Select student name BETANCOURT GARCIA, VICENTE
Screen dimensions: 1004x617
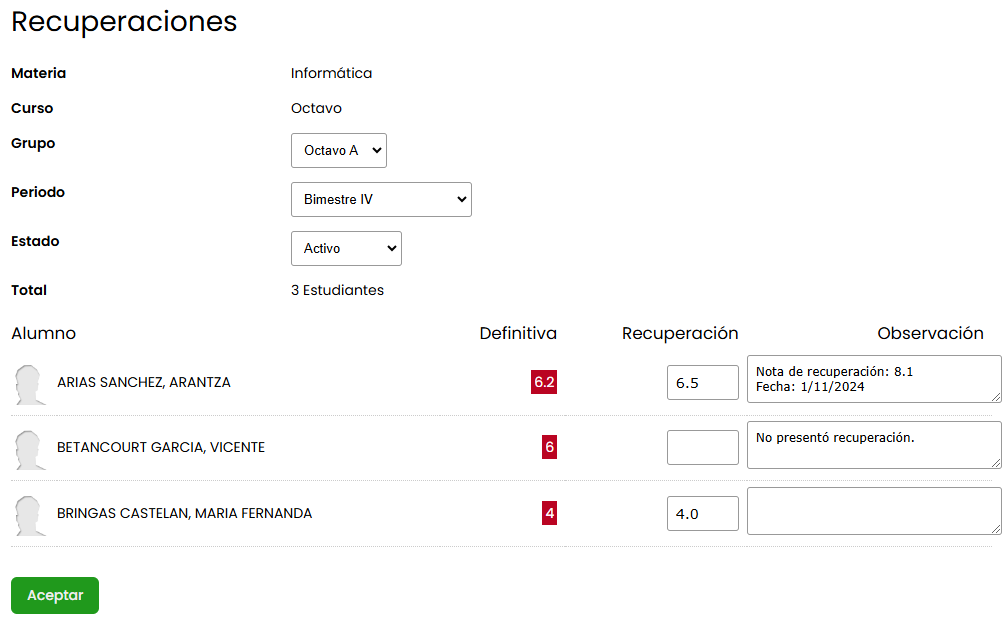pyautogui.click(x=161, y=447)
